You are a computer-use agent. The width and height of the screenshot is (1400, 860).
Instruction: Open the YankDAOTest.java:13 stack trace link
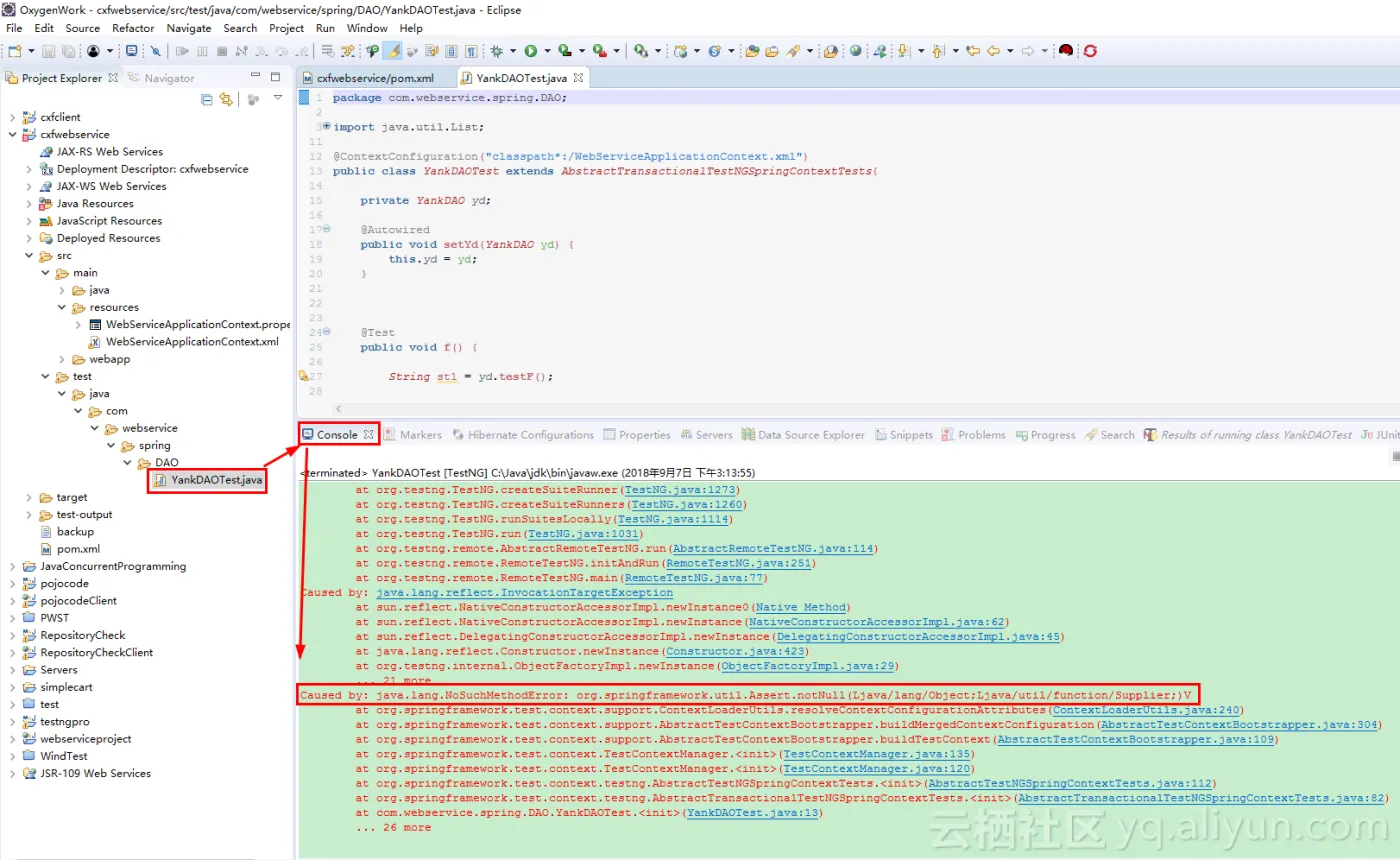752,813
